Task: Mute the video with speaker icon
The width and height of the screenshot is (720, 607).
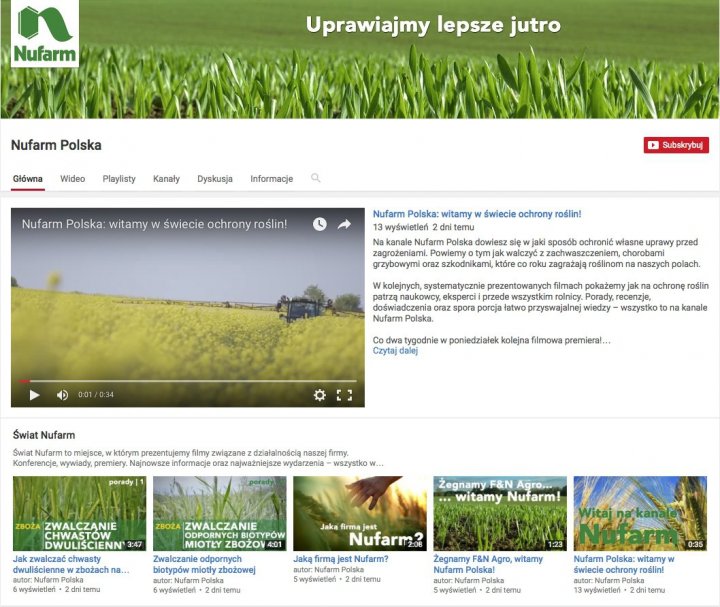Action: (x=62, y=395)
